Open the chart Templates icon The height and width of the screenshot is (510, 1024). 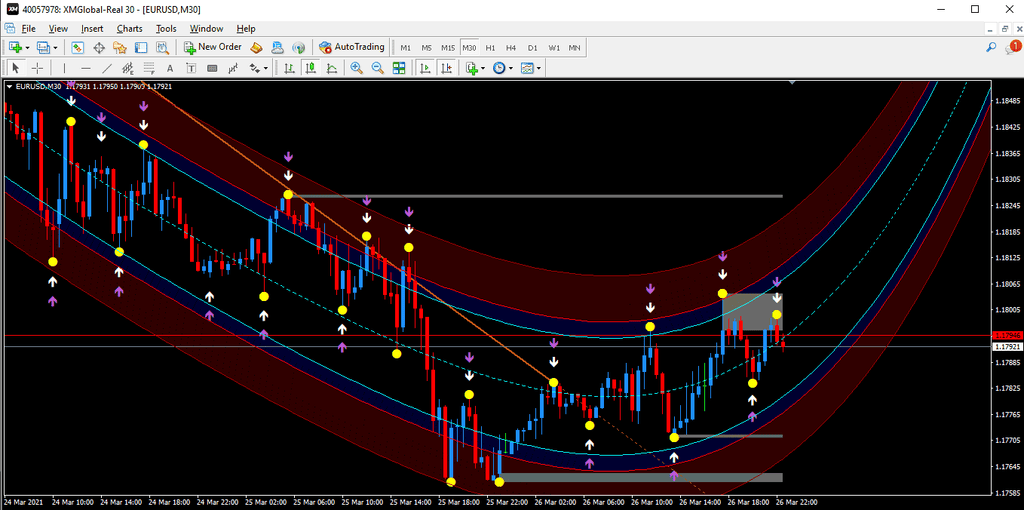tap(527, 68)
